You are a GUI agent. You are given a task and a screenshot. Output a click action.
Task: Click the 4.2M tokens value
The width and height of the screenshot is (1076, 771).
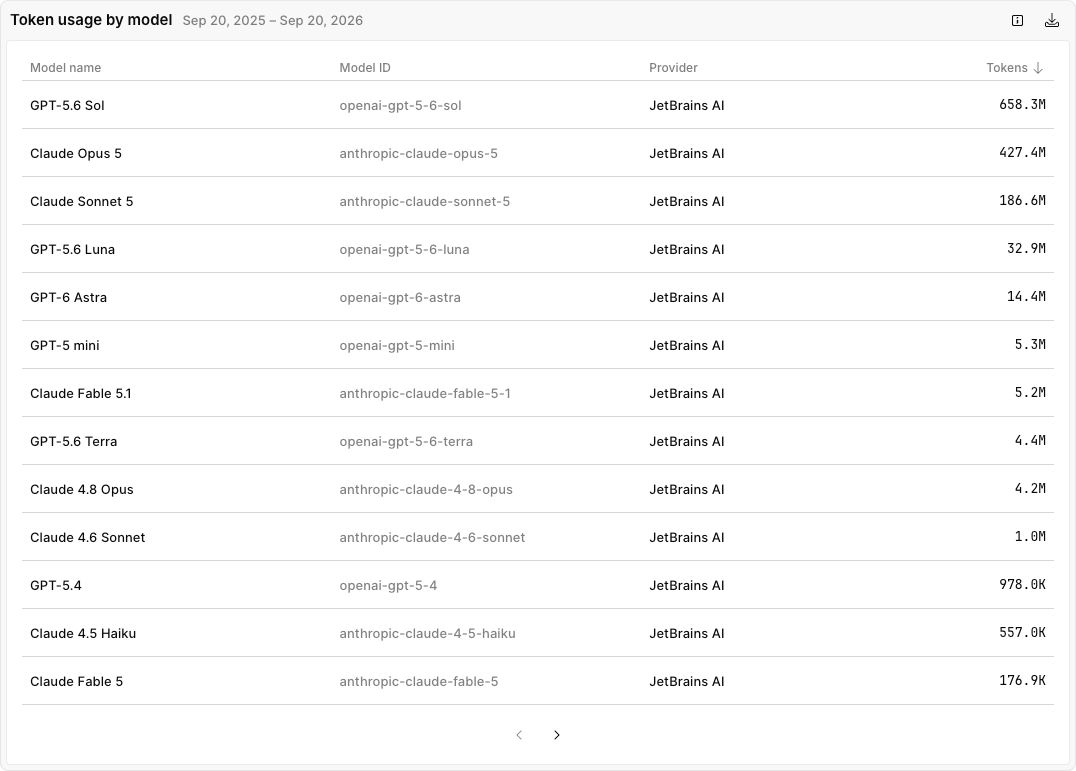coord(1031,489)
